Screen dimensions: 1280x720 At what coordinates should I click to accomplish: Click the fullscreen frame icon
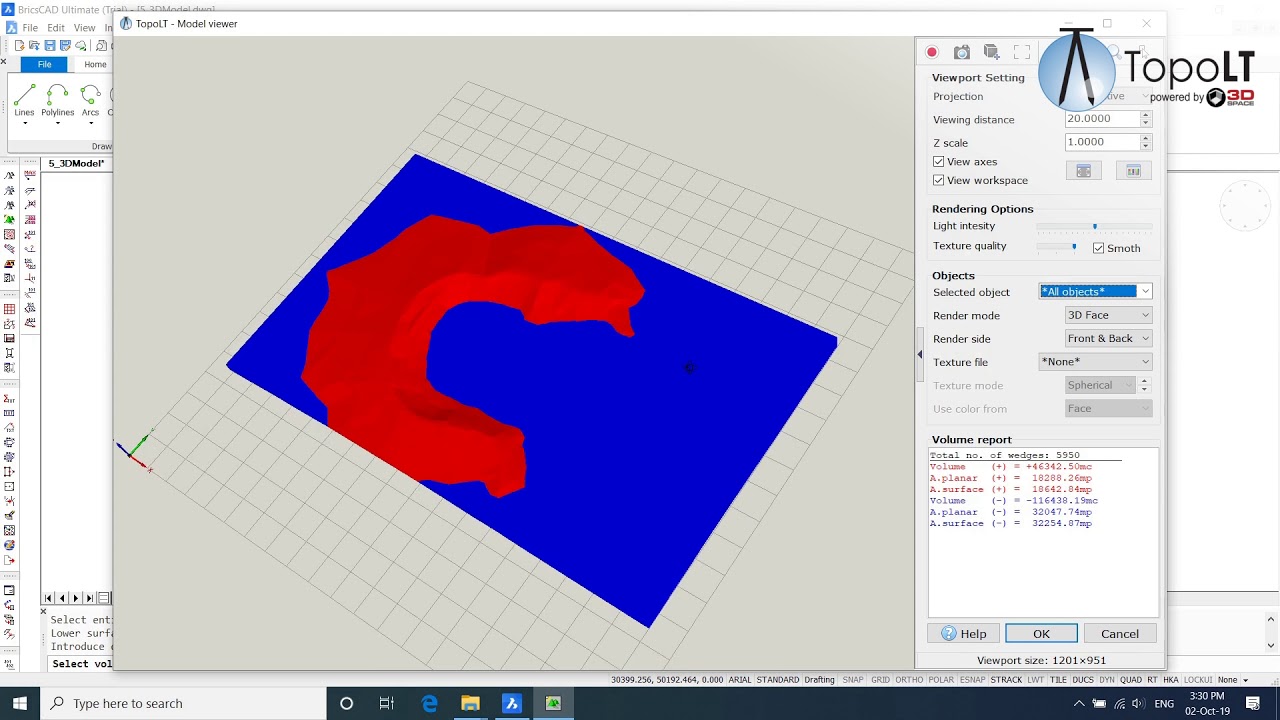click(1022, 52)
